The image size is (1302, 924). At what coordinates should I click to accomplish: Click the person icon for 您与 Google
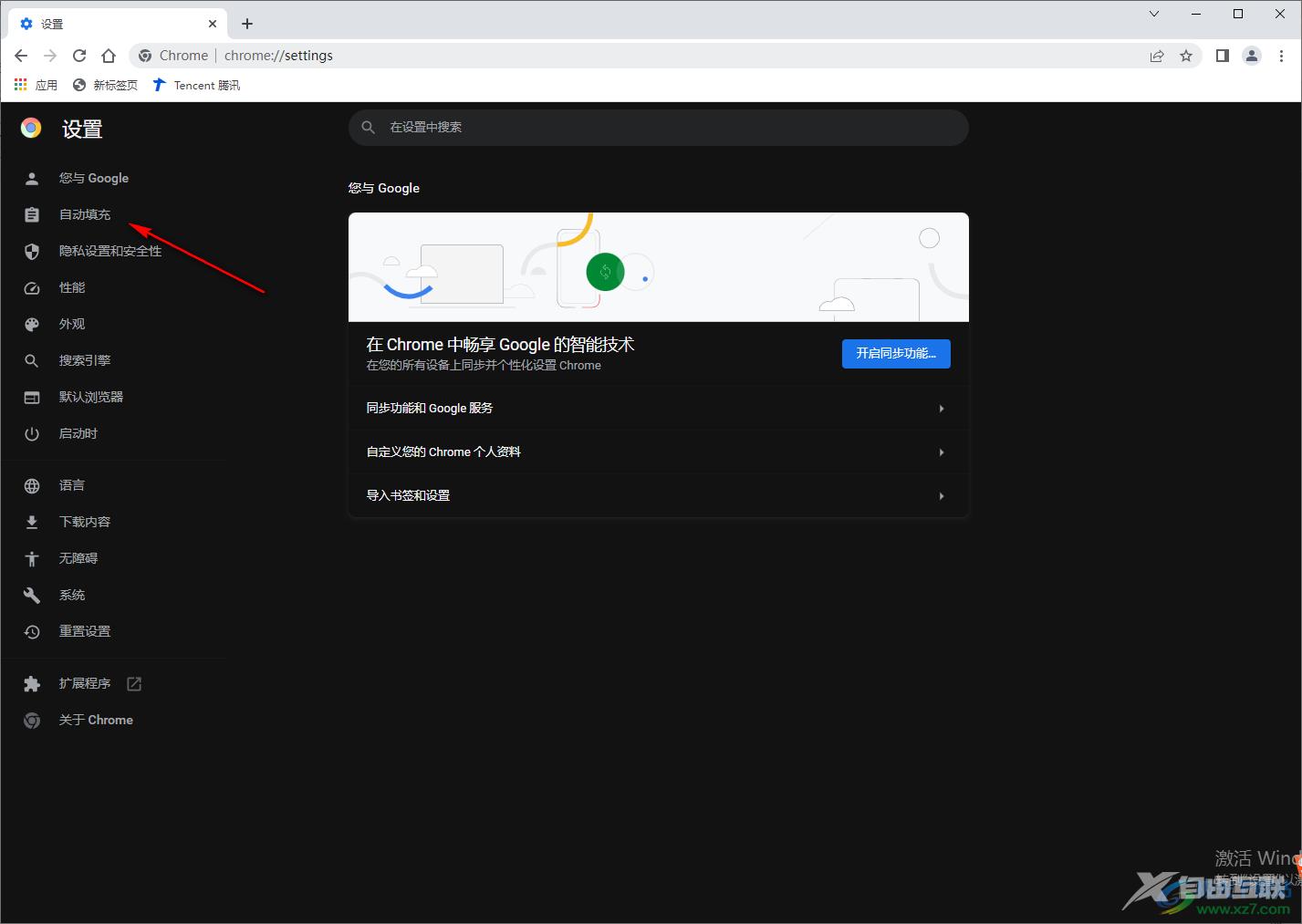point(32,178)
